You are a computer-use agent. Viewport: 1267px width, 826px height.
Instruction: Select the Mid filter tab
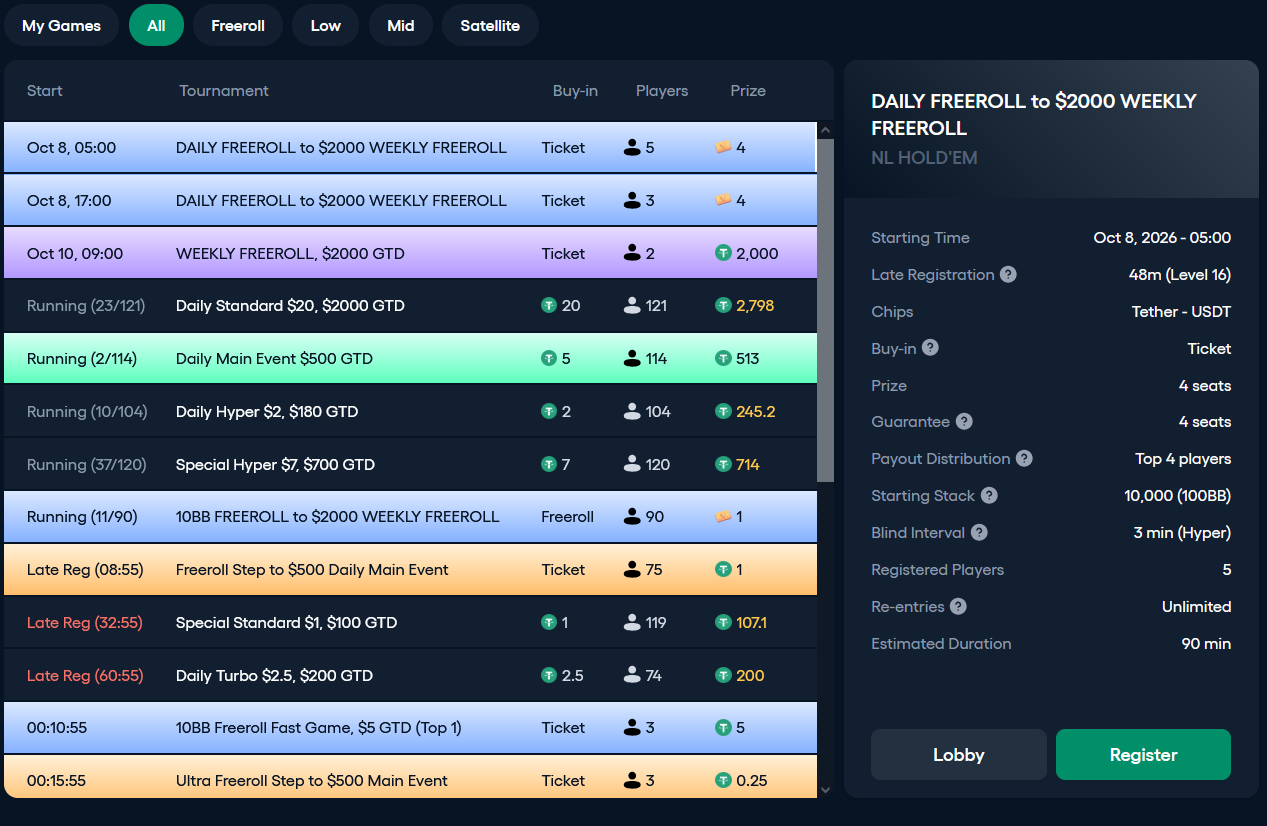401,26
